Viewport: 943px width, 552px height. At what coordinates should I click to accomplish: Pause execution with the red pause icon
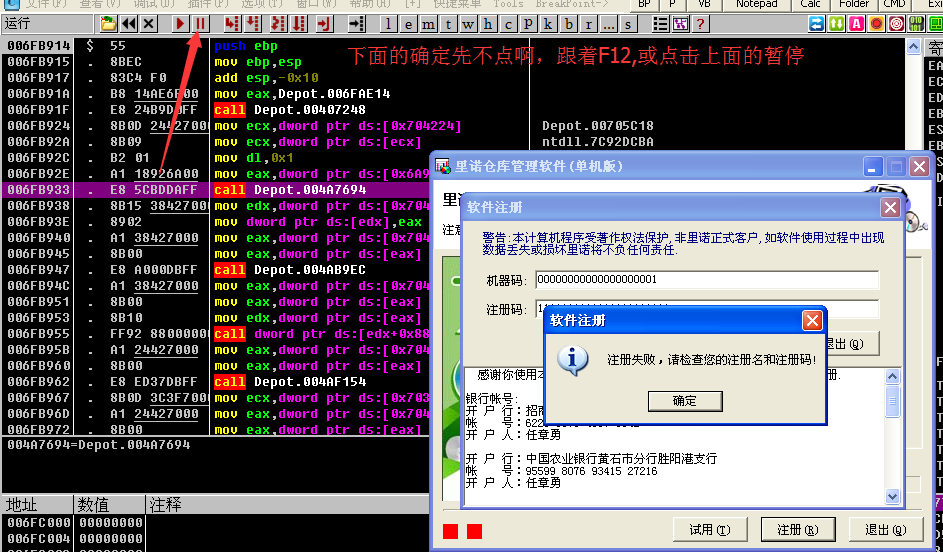click(200, 24)
